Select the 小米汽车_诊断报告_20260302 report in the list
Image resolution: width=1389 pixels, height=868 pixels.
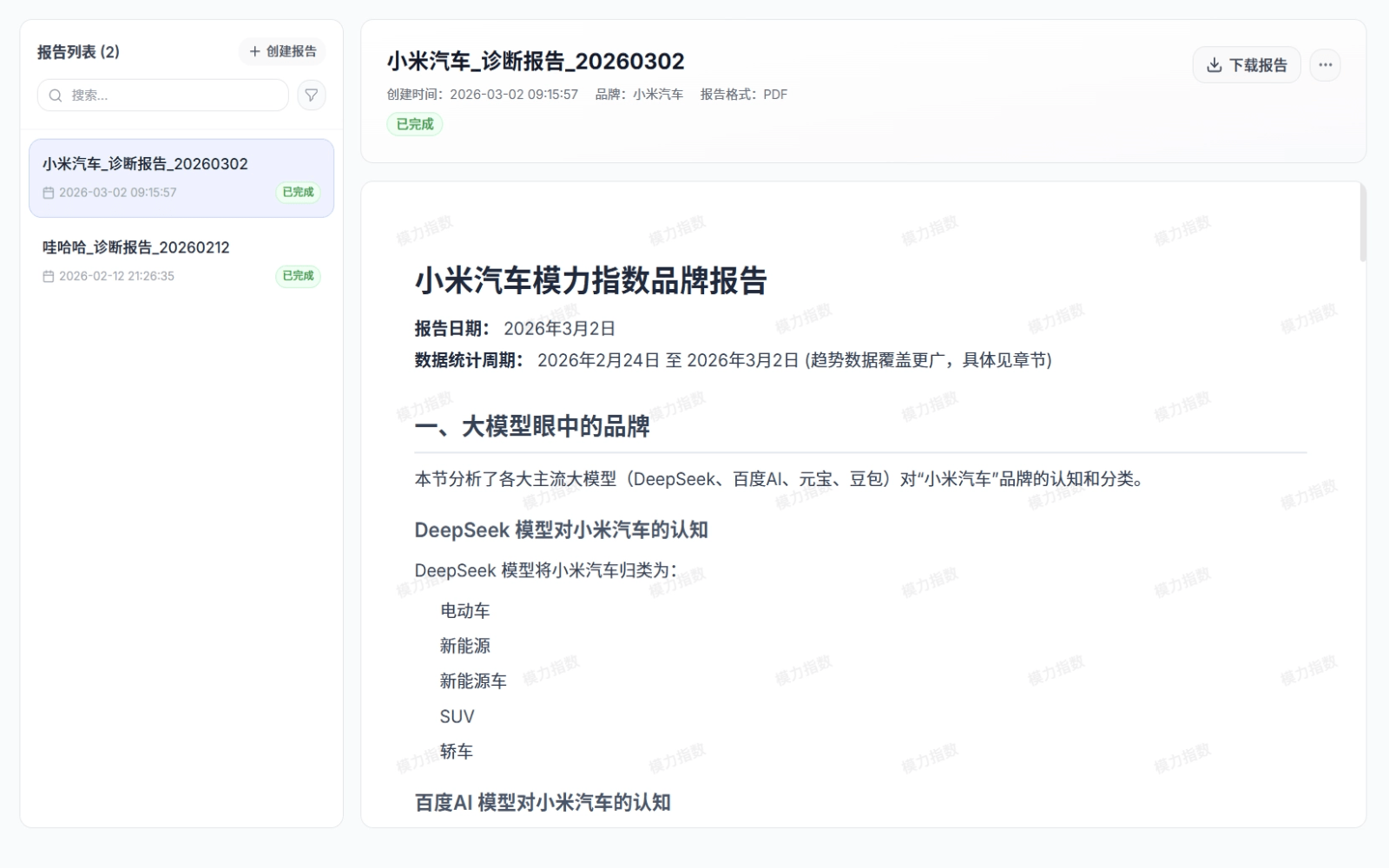pos(146,163)
